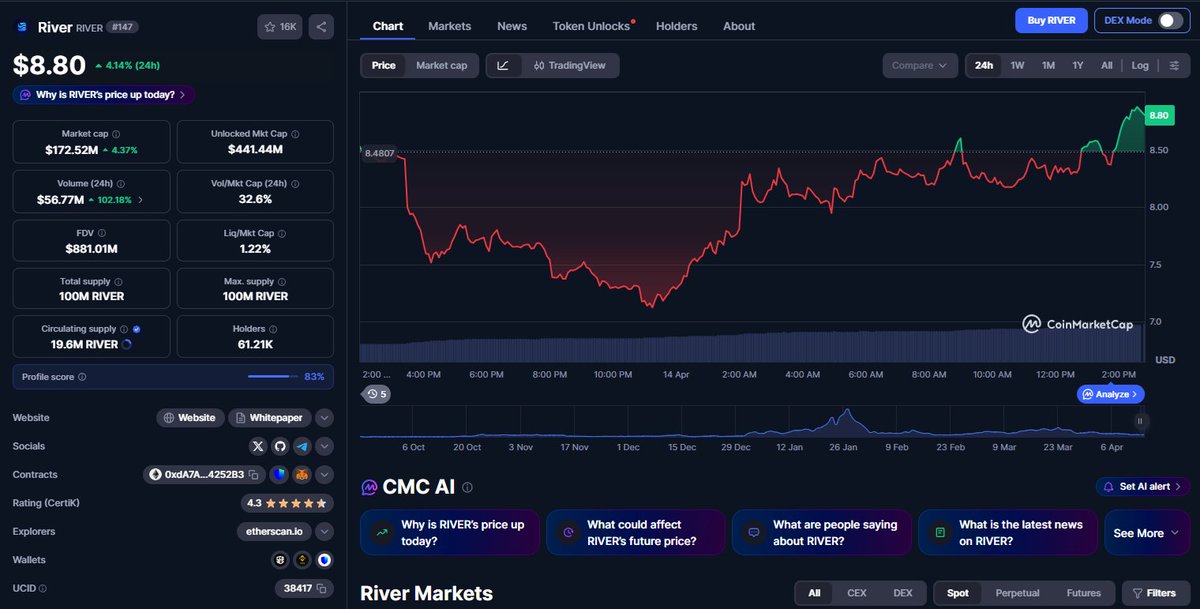Open the Compare dropdown
1200x609 pixels.
[919, 65]
